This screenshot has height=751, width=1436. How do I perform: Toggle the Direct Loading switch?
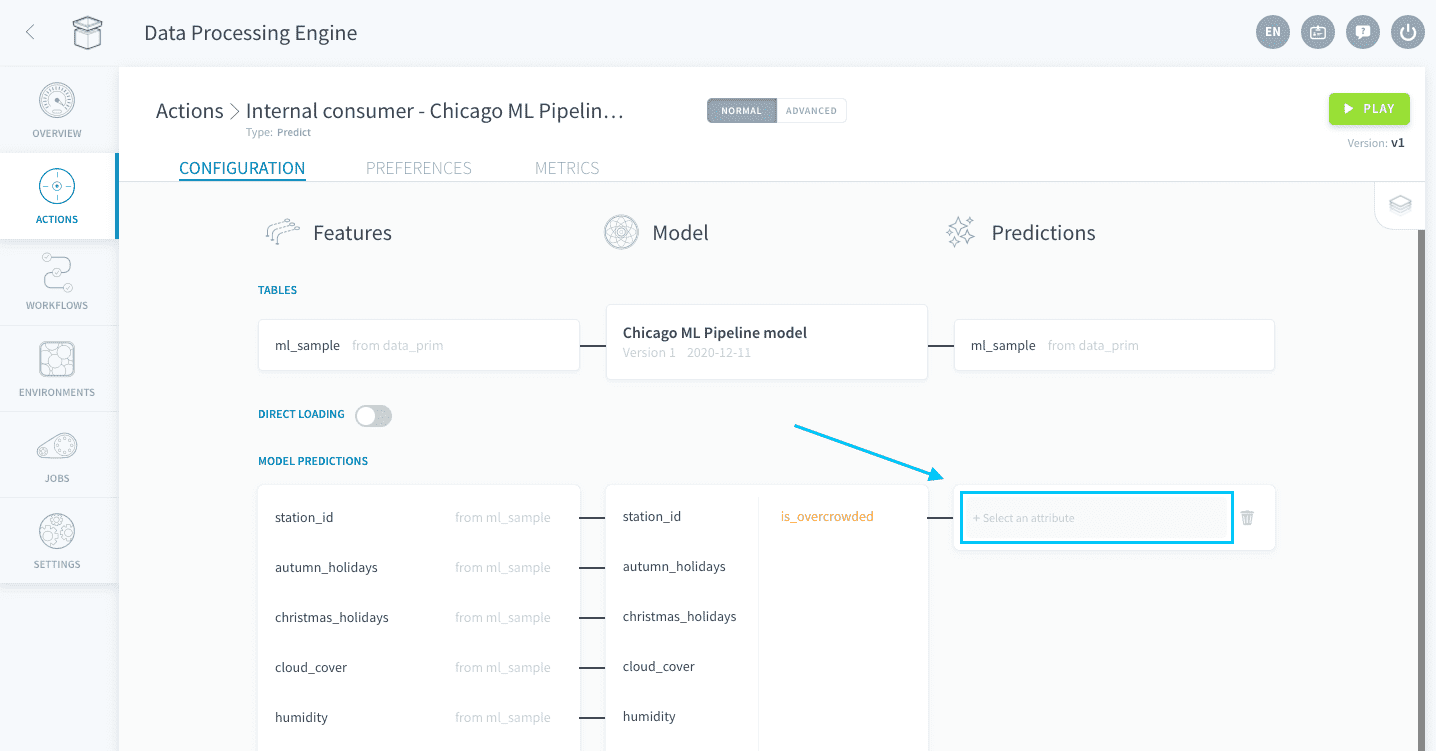tap(373, 415)
